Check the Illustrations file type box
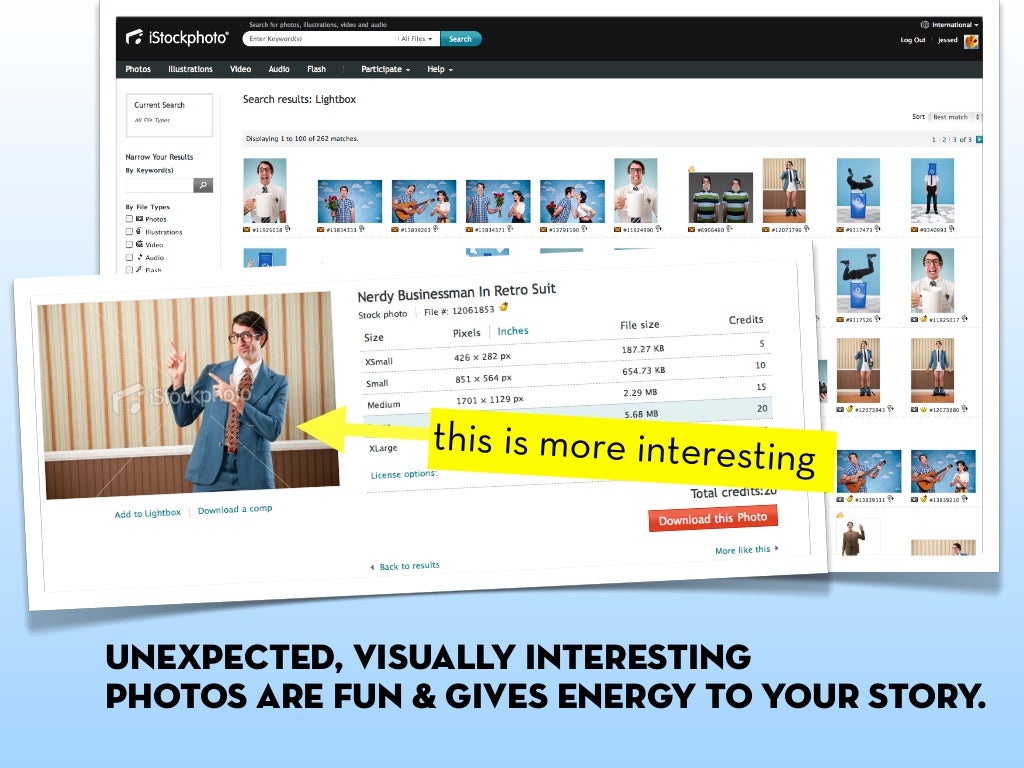This screenshot has height=768, width=1024. 129,232
